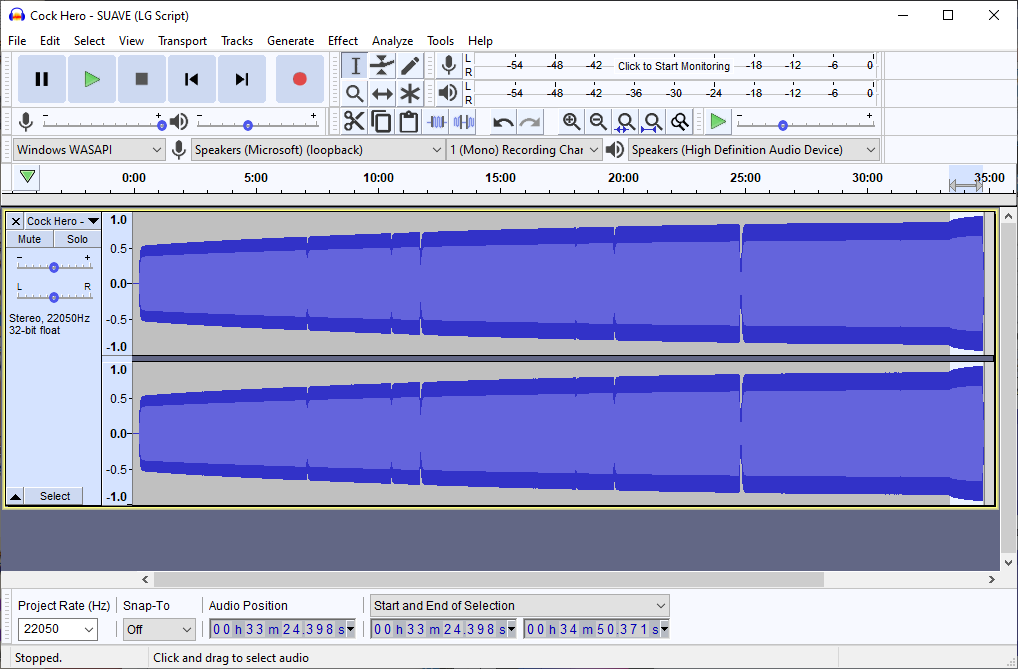Open the Generate menu

click(290, 40)
